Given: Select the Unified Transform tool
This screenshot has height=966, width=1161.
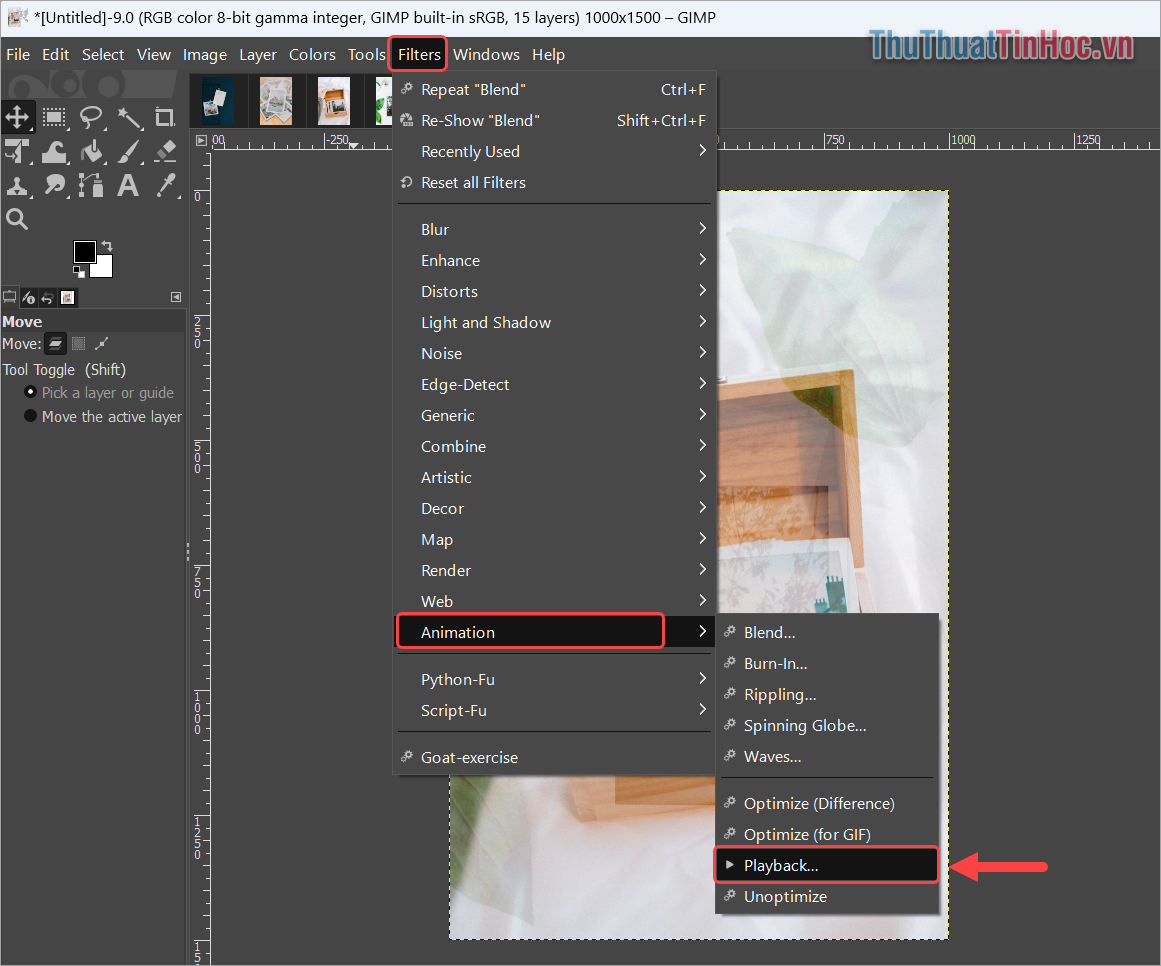Looking at the screenshot, I should [x=17, y=151].
